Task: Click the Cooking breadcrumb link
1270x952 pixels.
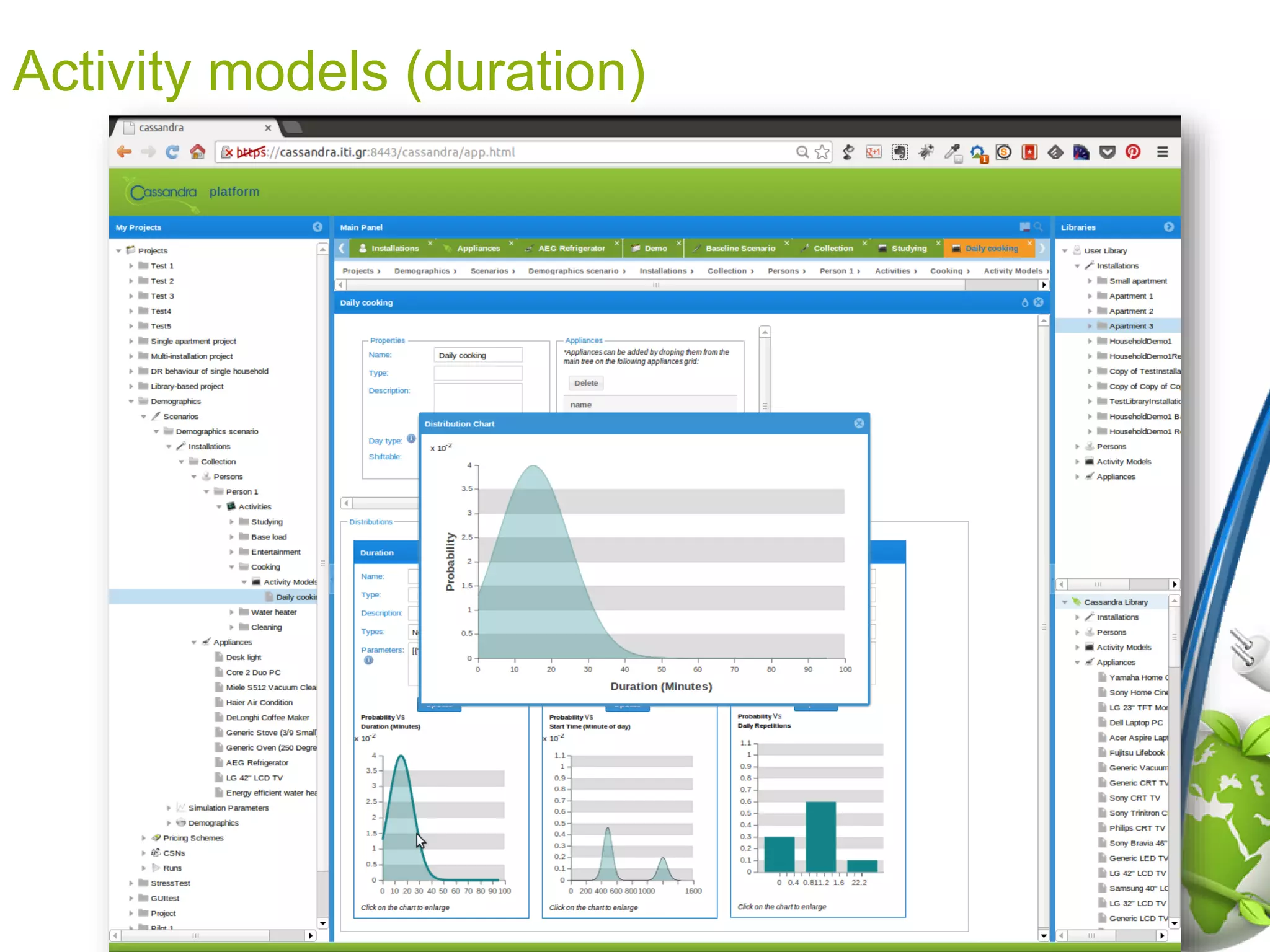Action: [946, 271]
